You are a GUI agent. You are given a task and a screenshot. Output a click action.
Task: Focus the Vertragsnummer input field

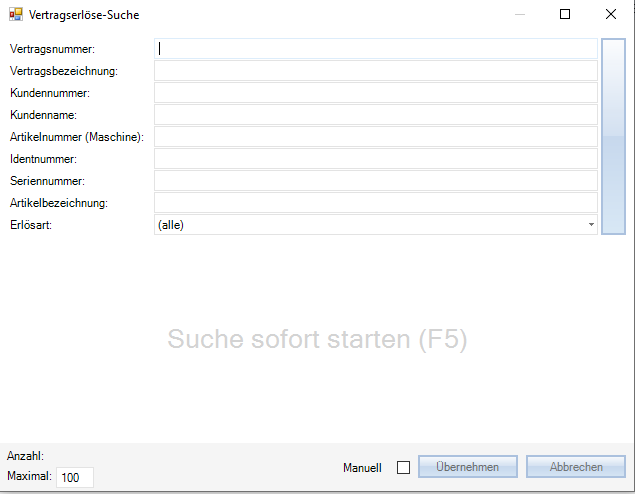375,48
